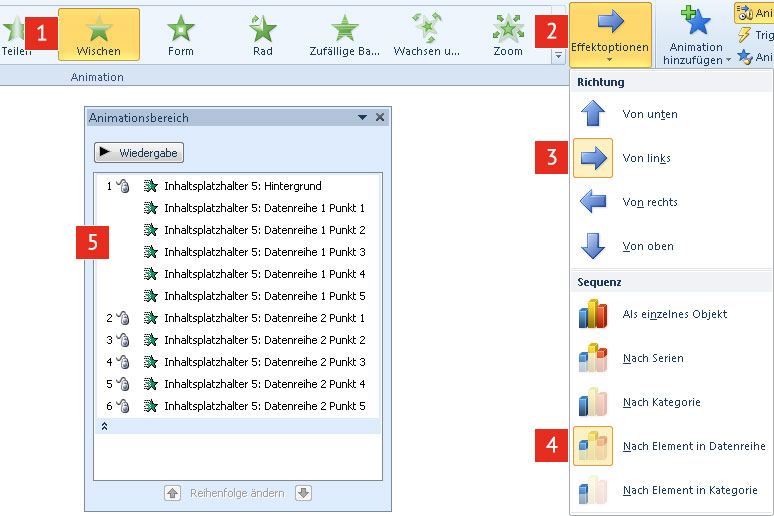Screen dimensions: 774x516
Task: Apply the Wachsen und Drehen animation
Action: (x=426, y=35)
